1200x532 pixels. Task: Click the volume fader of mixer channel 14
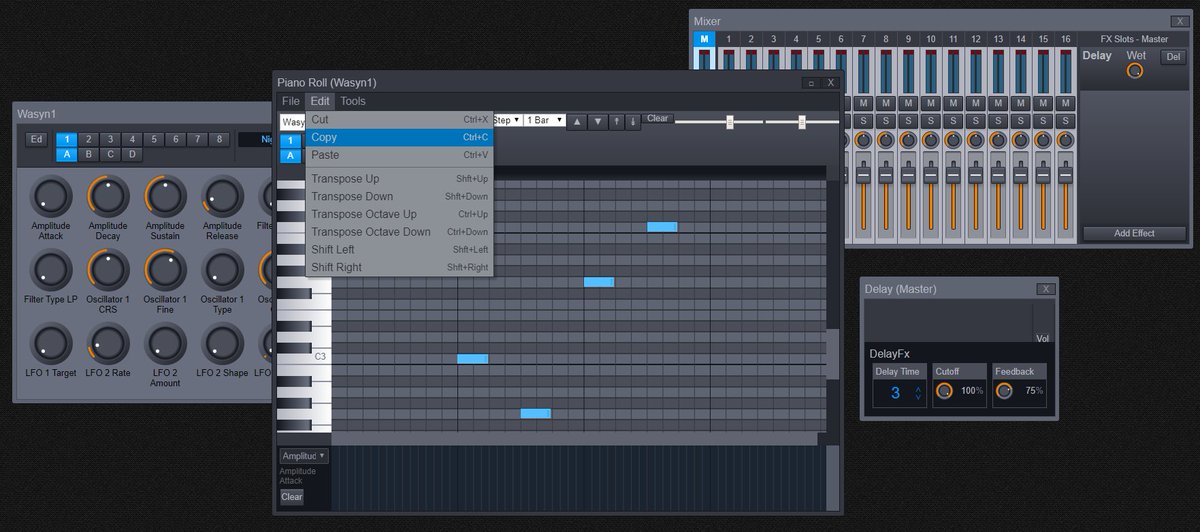(1020, 175)
